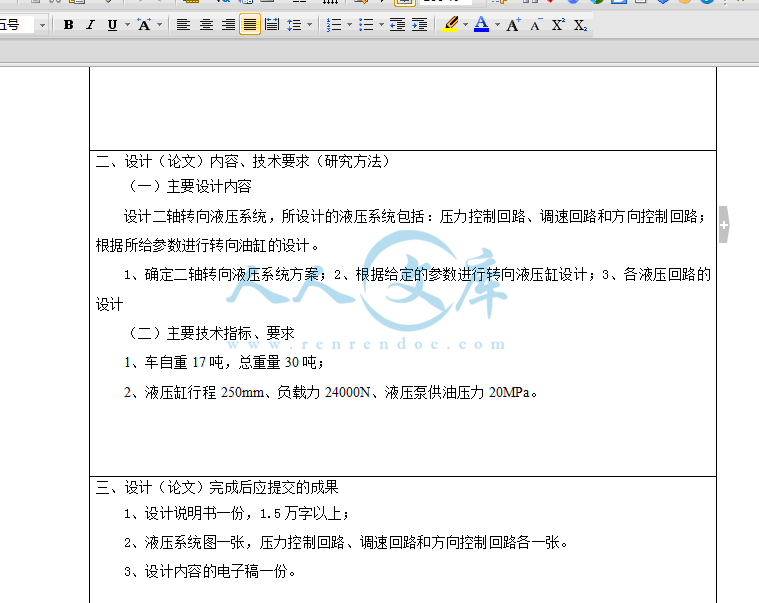Click heading "二、设计（论文）内容、技术要求（研究方法）"
759x603 pixels.
point(243,161)
